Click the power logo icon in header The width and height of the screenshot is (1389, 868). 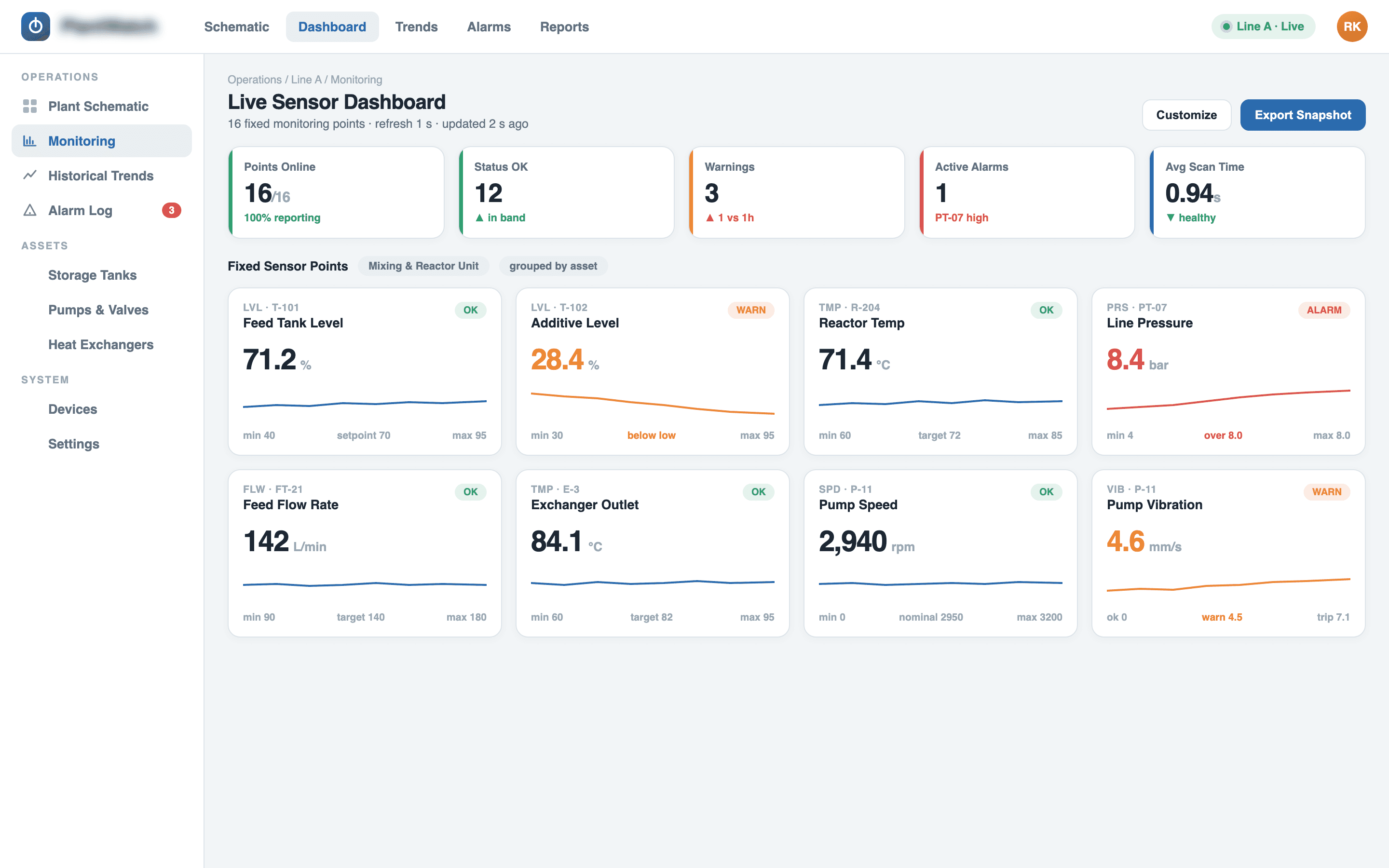coord(36,27)
